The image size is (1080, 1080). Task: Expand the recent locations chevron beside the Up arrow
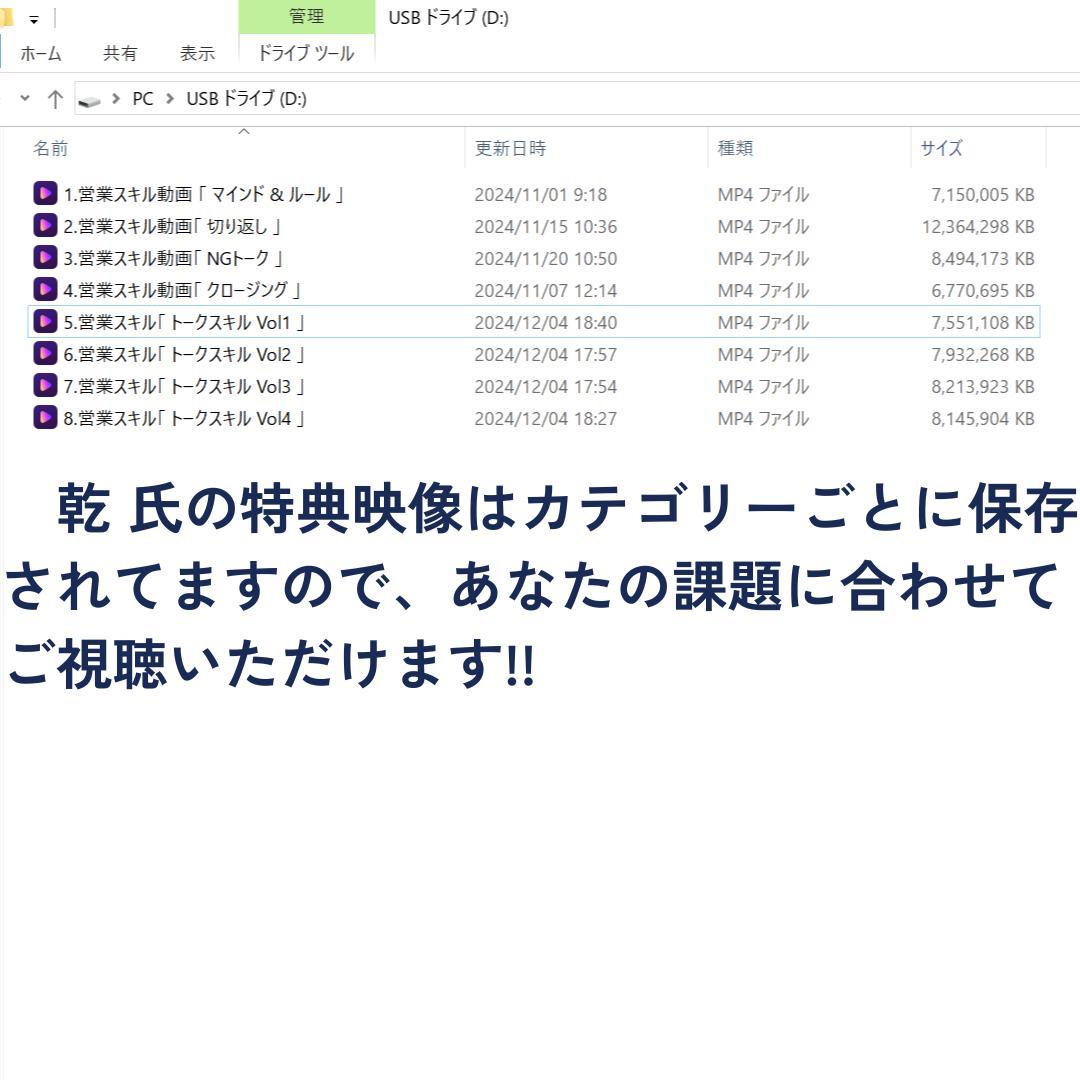click(x=25, y=99)
